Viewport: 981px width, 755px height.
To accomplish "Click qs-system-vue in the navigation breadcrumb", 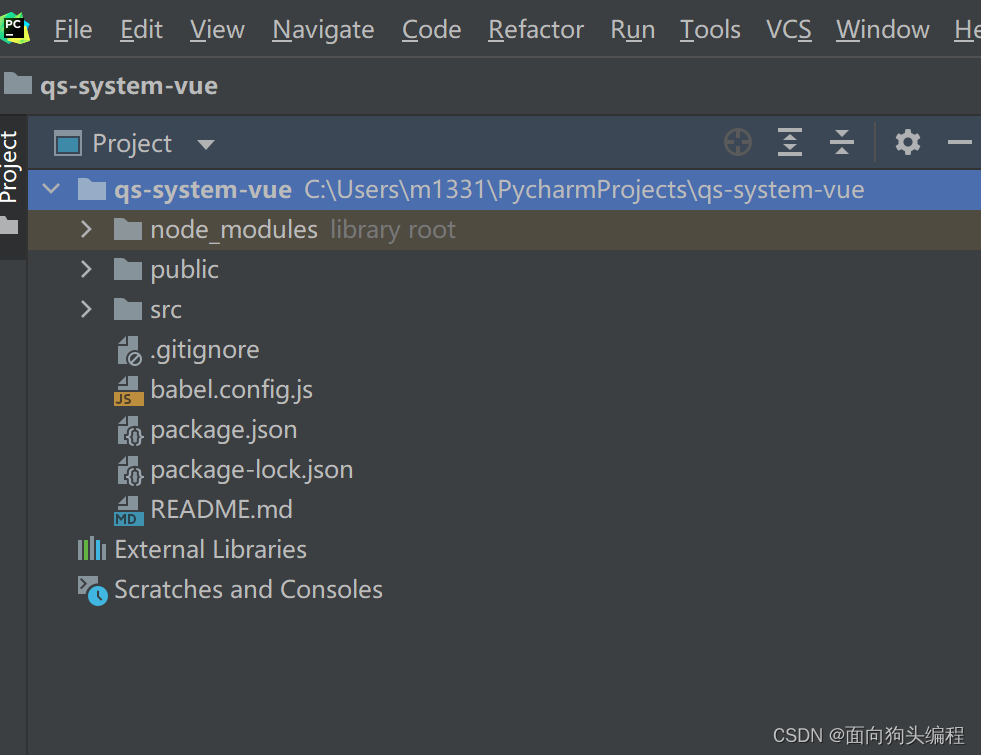I will (128, 86).
